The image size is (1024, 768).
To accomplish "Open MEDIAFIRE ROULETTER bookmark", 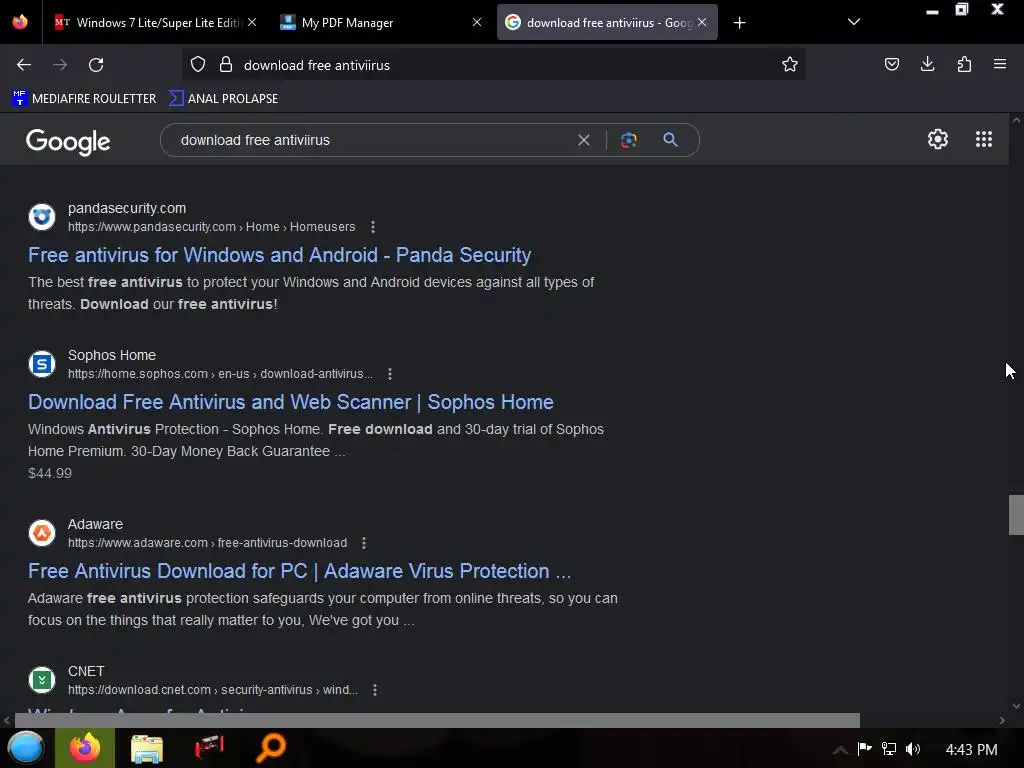I will click(x=84, y=99).
